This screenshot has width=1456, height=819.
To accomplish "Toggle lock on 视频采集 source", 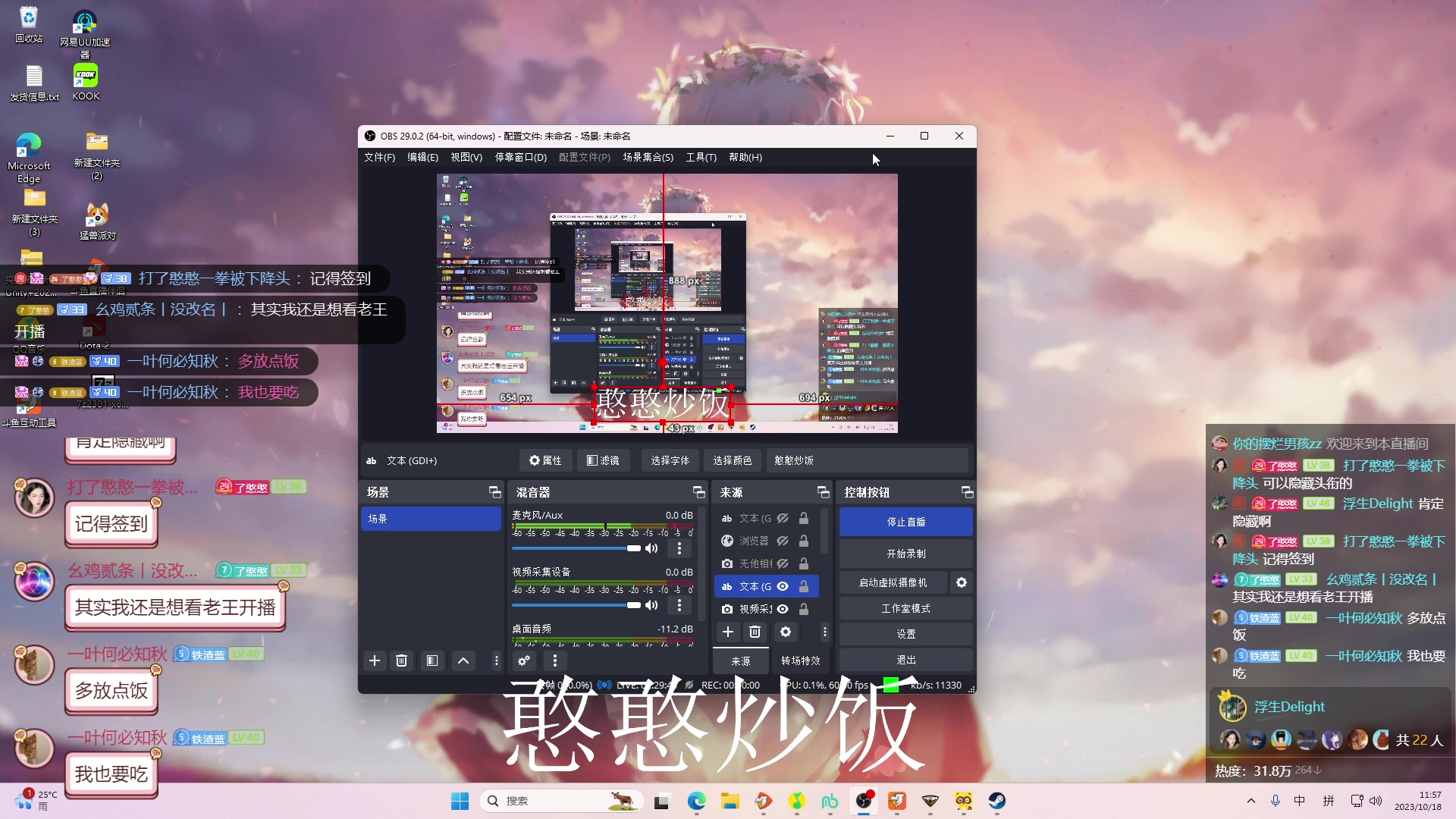I will pos(804,609).
